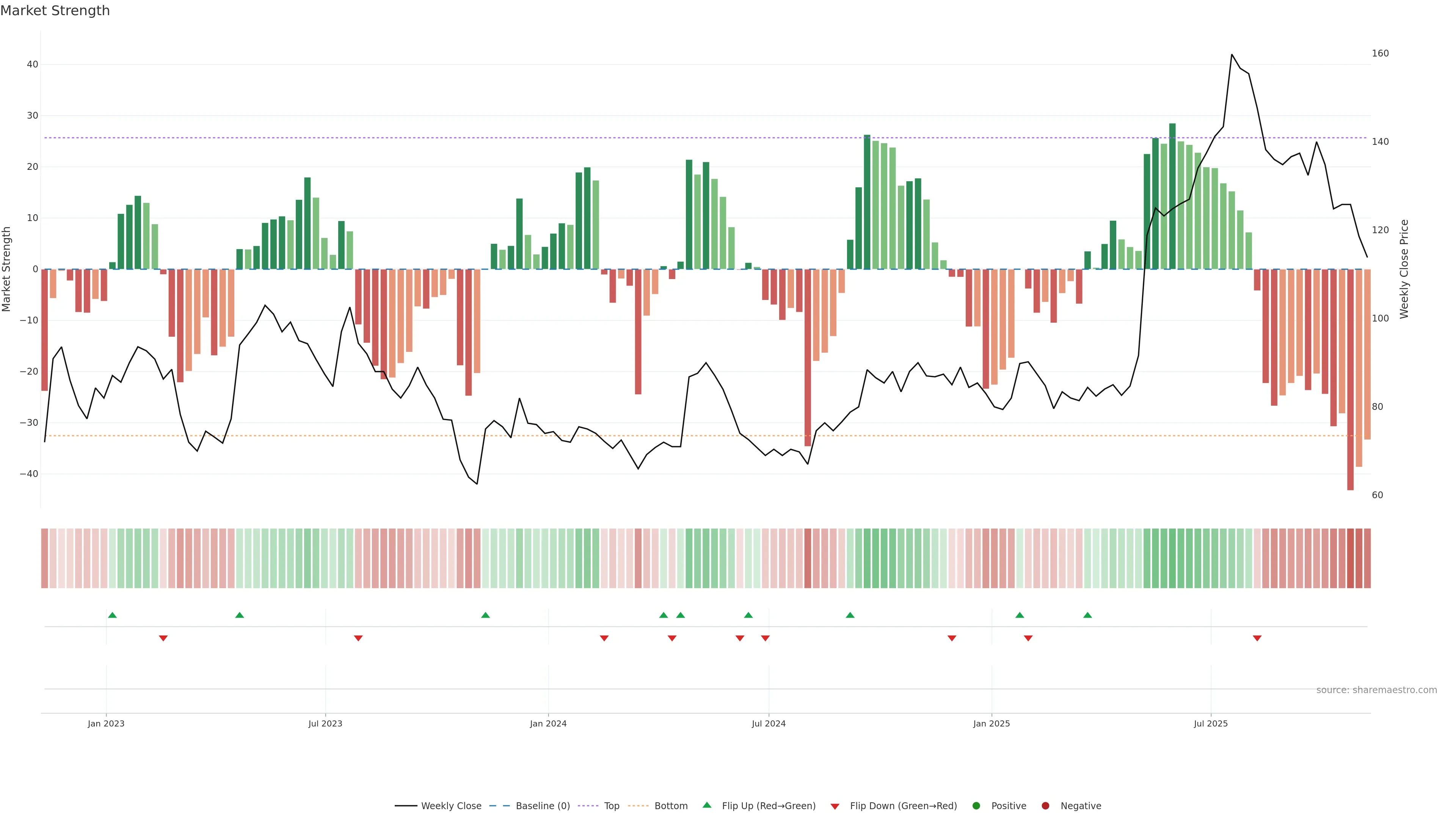Click the red Negative circle in legend
1456x819 pixels.
pos(1045,806)
